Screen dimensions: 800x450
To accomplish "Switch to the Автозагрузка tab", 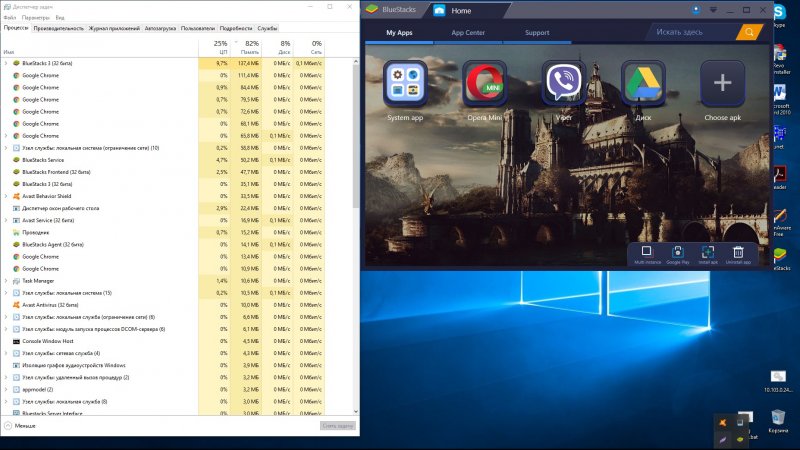I will (x=160, y=29).
